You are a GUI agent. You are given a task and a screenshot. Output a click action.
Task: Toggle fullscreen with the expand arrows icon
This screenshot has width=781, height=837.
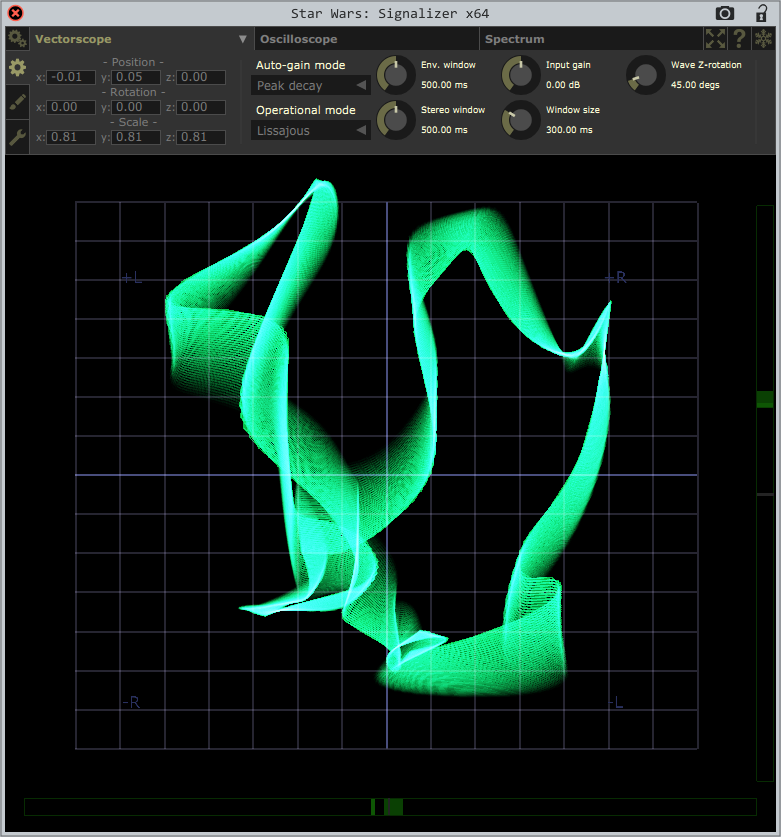[715, 39]
